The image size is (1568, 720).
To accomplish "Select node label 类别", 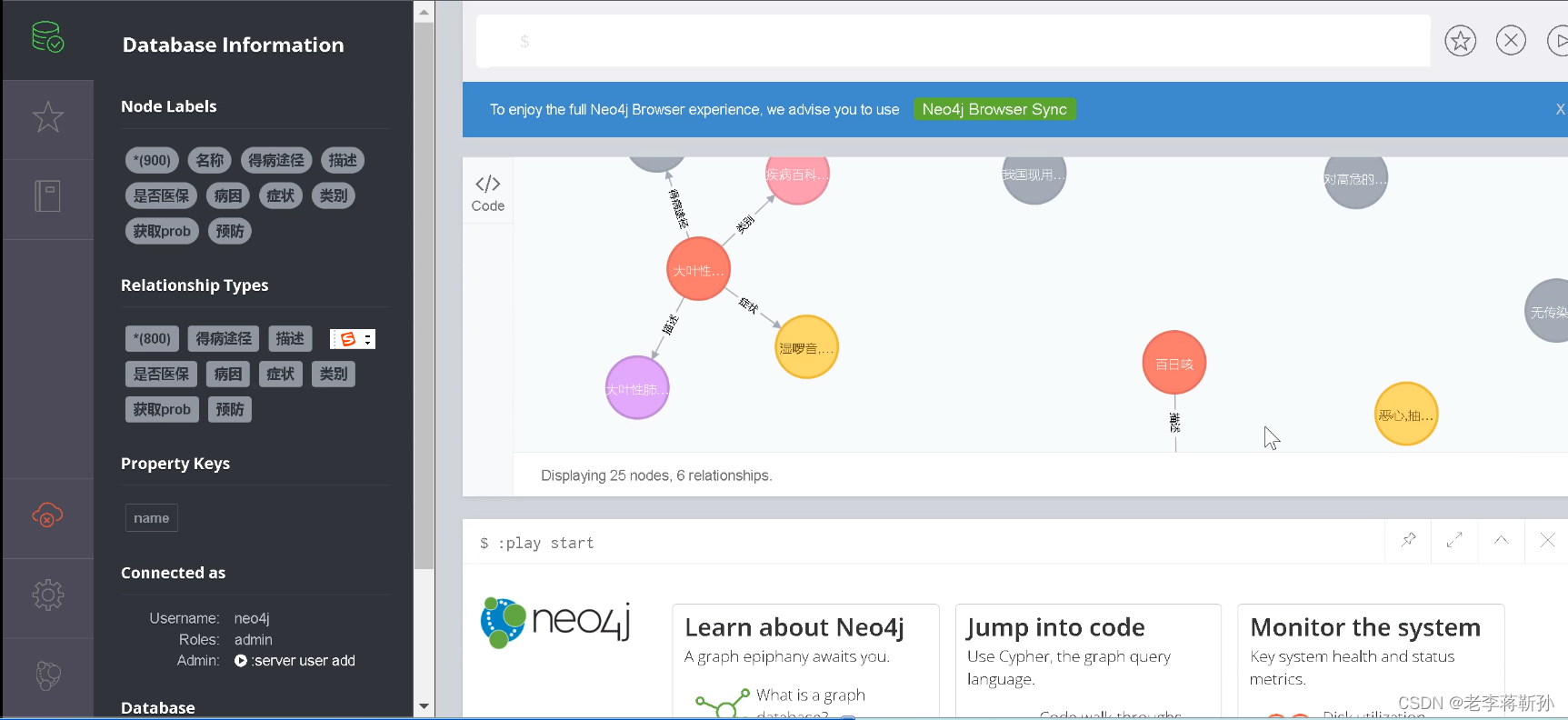I will [x=334, y=195].
